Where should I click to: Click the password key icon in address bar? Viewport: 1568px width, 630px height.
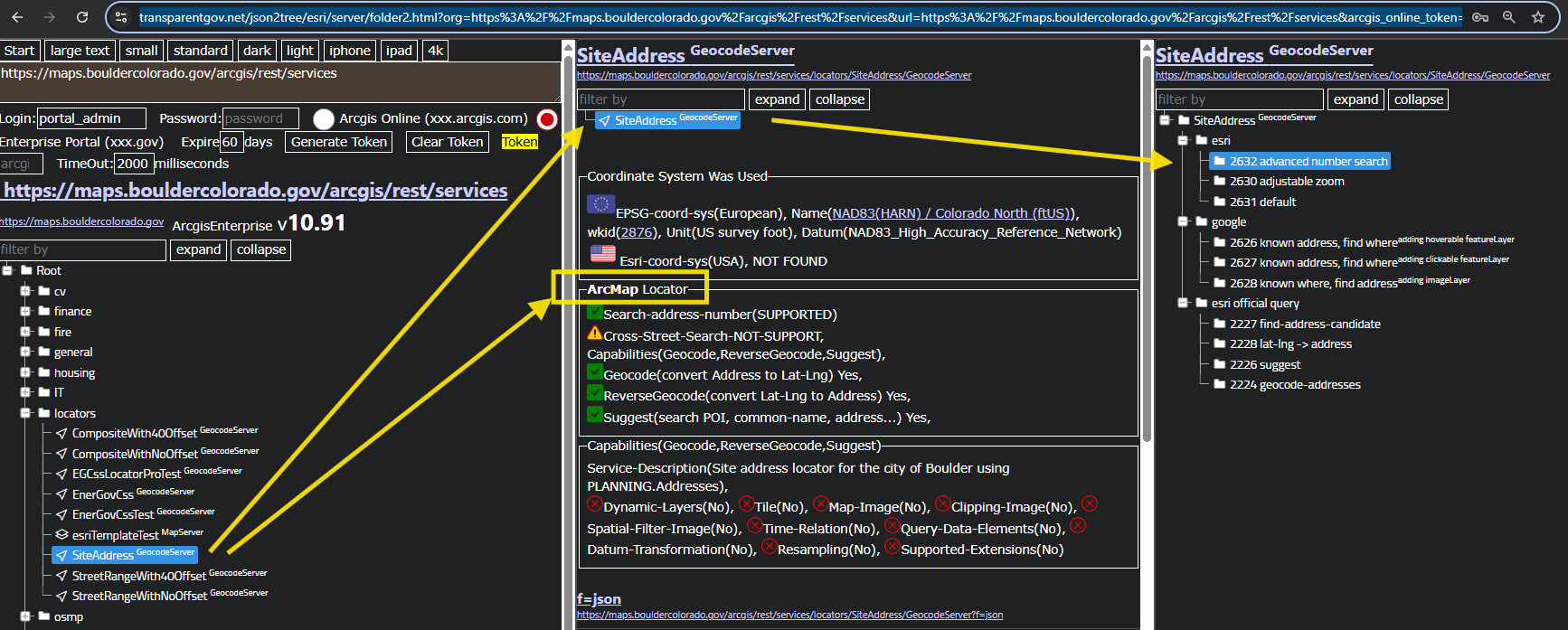[x=1480, y=17]
